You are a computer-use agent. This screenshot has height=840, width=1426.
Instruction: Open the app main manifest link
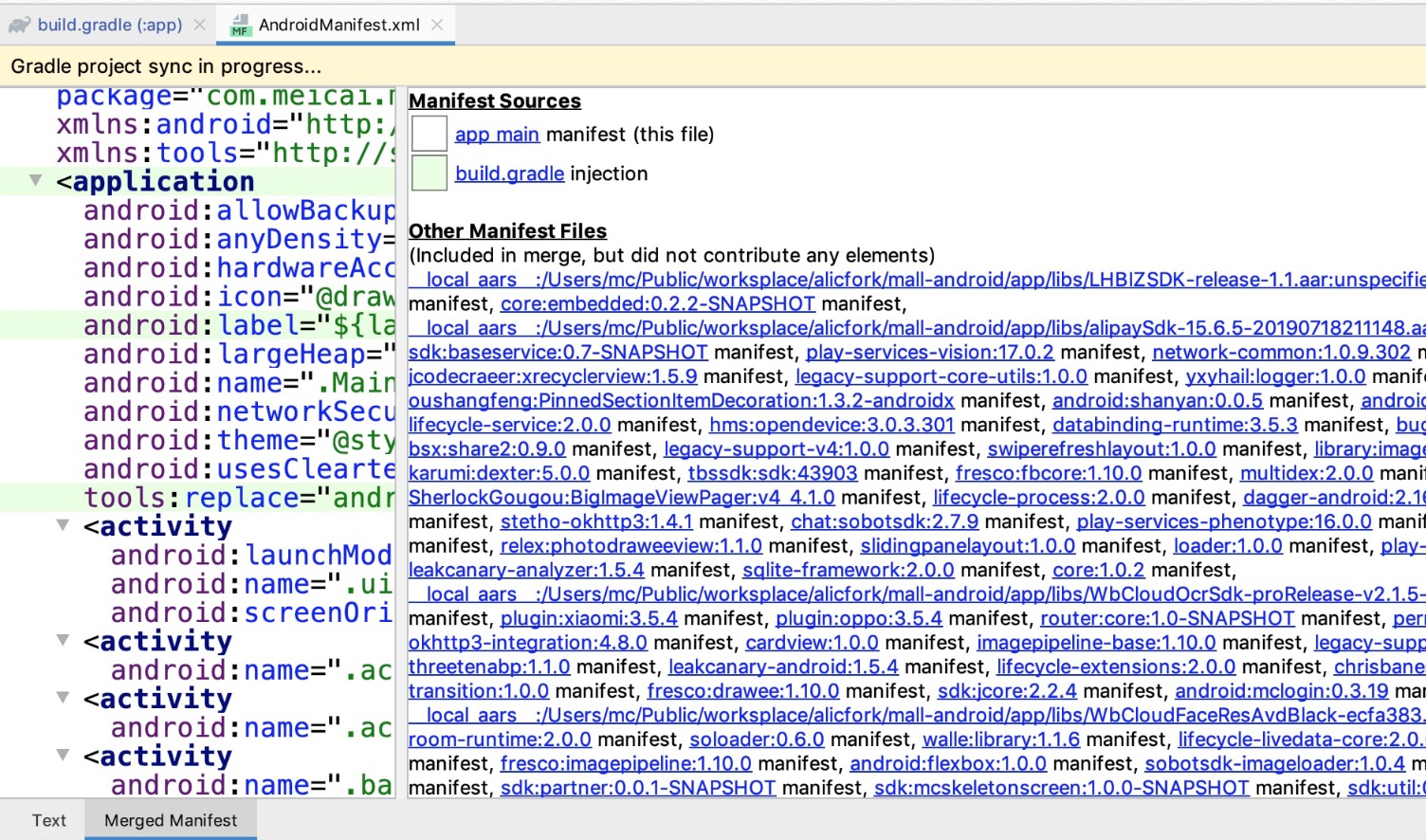point(497,134)
